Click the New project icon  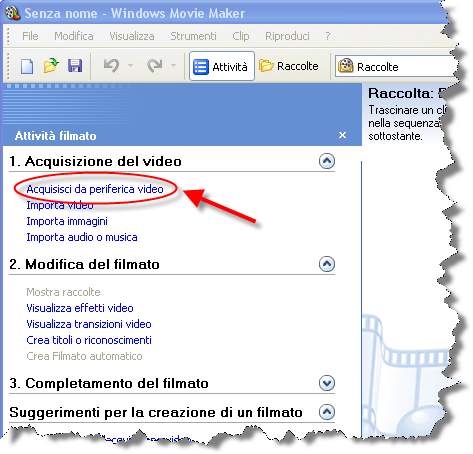coord(27,66)
